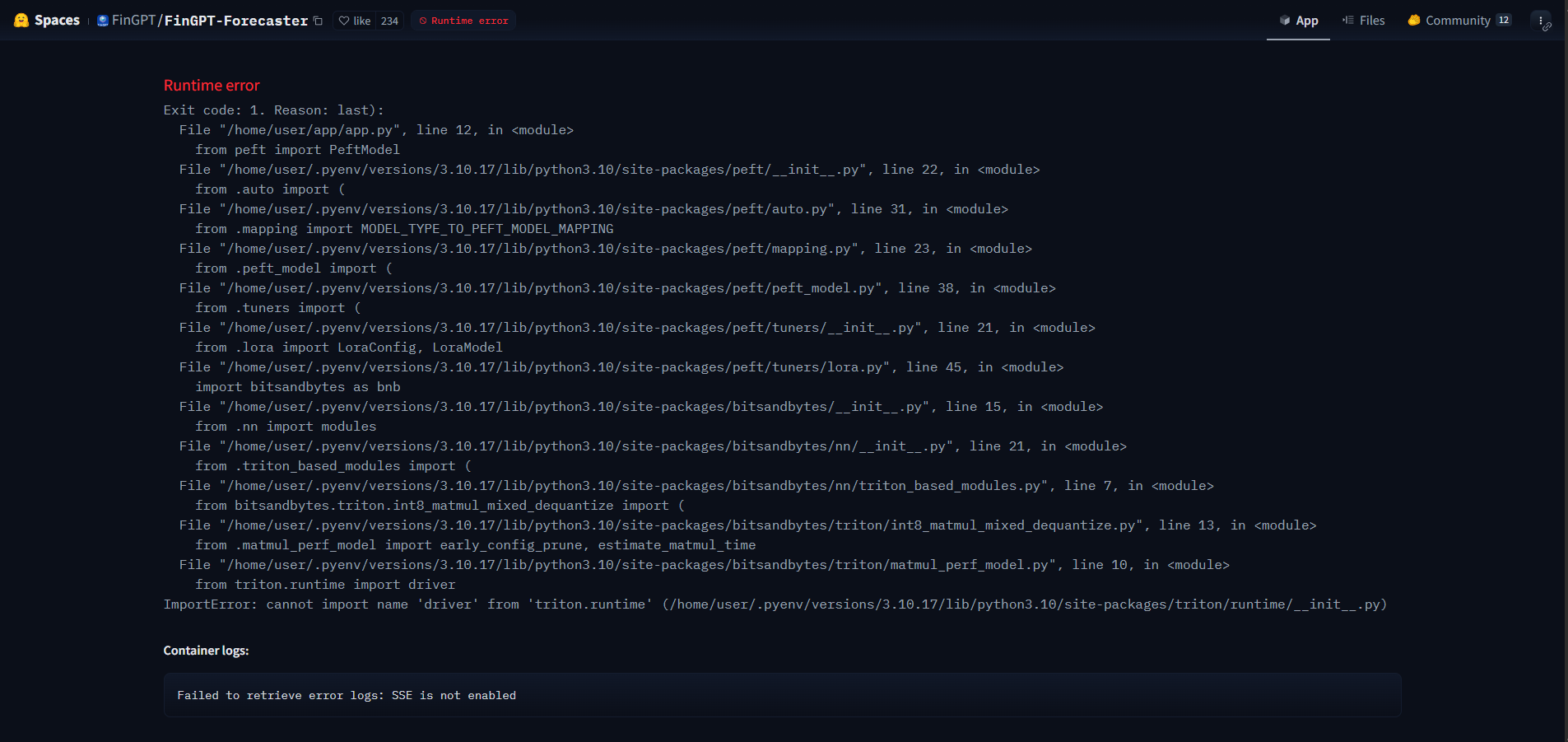The width and height of the screenshot is (1568, 742).
Task: Click 'from .lora import LoraConfig, LoraModel' line
Action: tap(349, 348)
